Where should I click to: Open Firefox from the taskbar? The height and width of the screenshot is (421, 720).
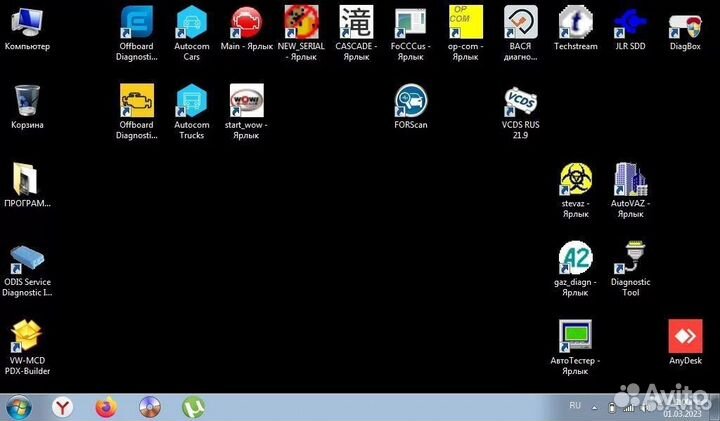click(x=106, y=407)
